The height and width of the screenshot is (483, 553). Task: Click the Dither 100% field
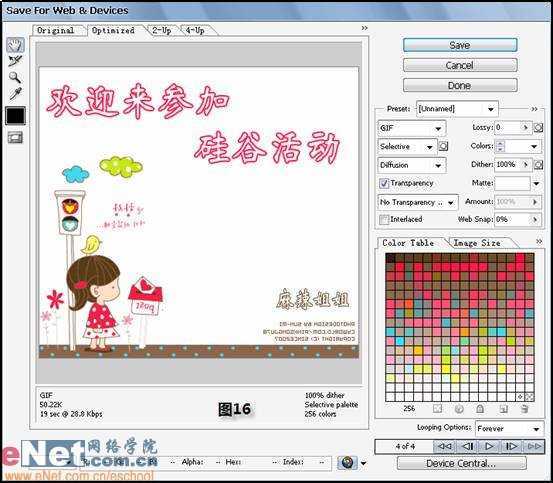coord(508,164)
